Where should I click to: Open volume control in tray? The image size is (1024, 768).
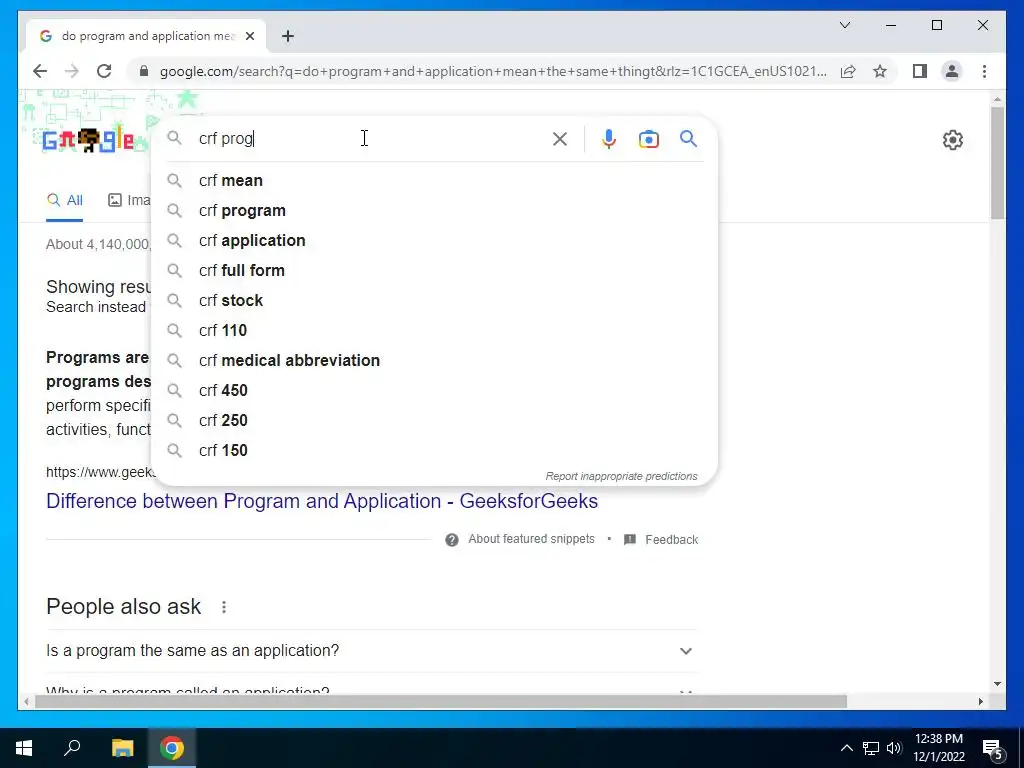pyautogui.click(x=894, y=748)
